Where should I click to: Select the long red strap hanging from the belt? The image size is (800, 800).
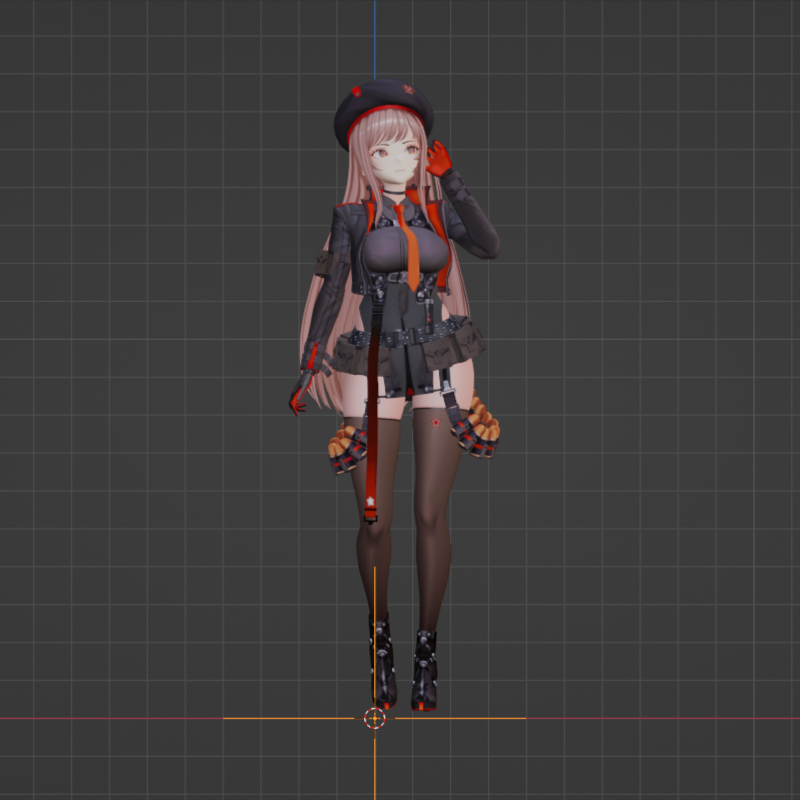click(x=372, y=418)
